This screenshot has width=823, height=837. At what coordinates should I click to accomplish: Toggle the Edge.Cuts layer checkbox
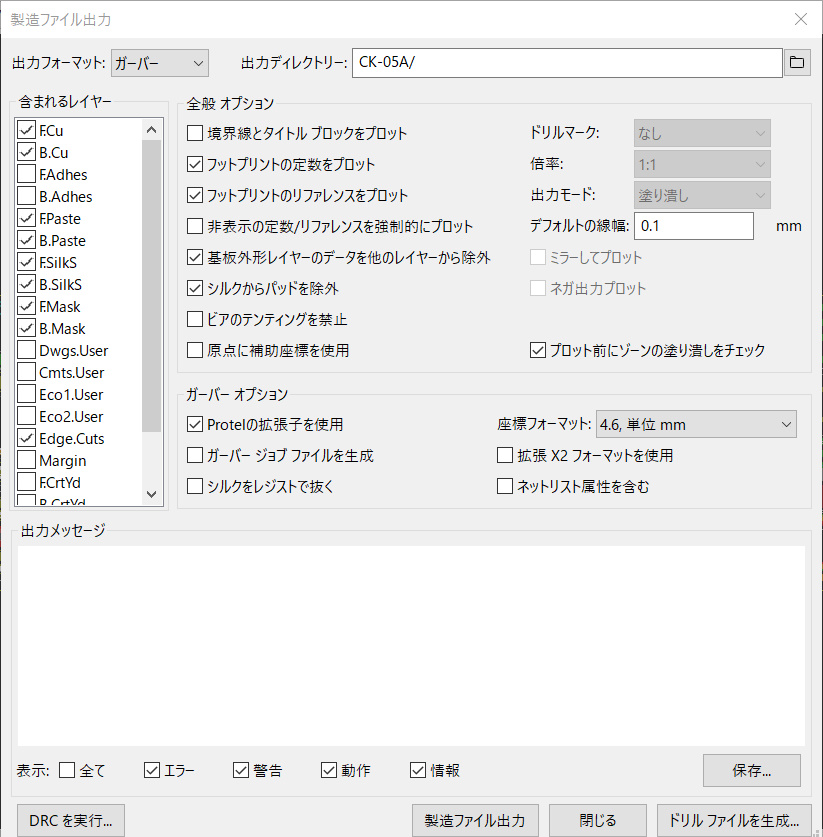pyautogui.click(x=27, y=438)
